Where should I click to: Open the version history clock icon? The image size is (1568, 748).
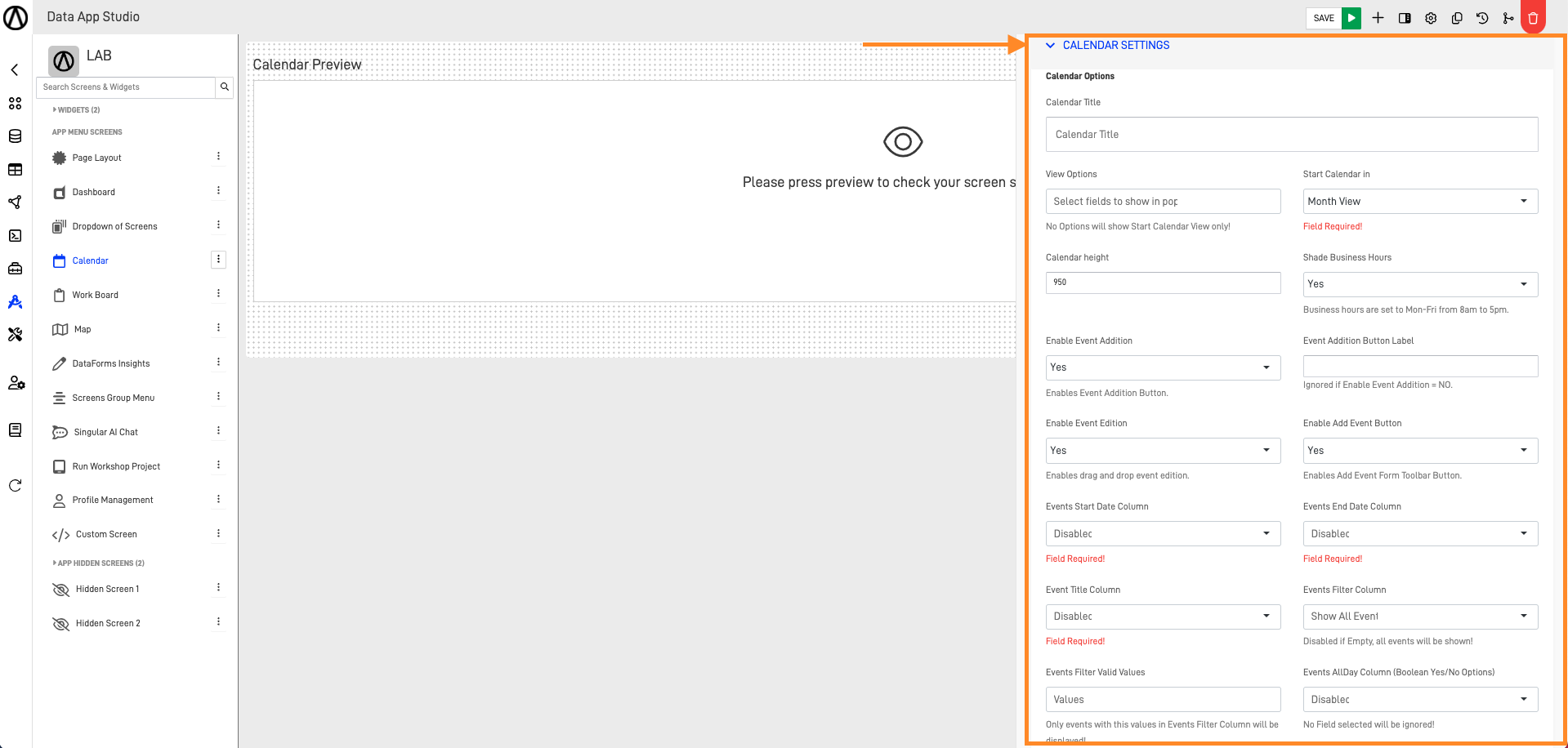click(1482, 18)
